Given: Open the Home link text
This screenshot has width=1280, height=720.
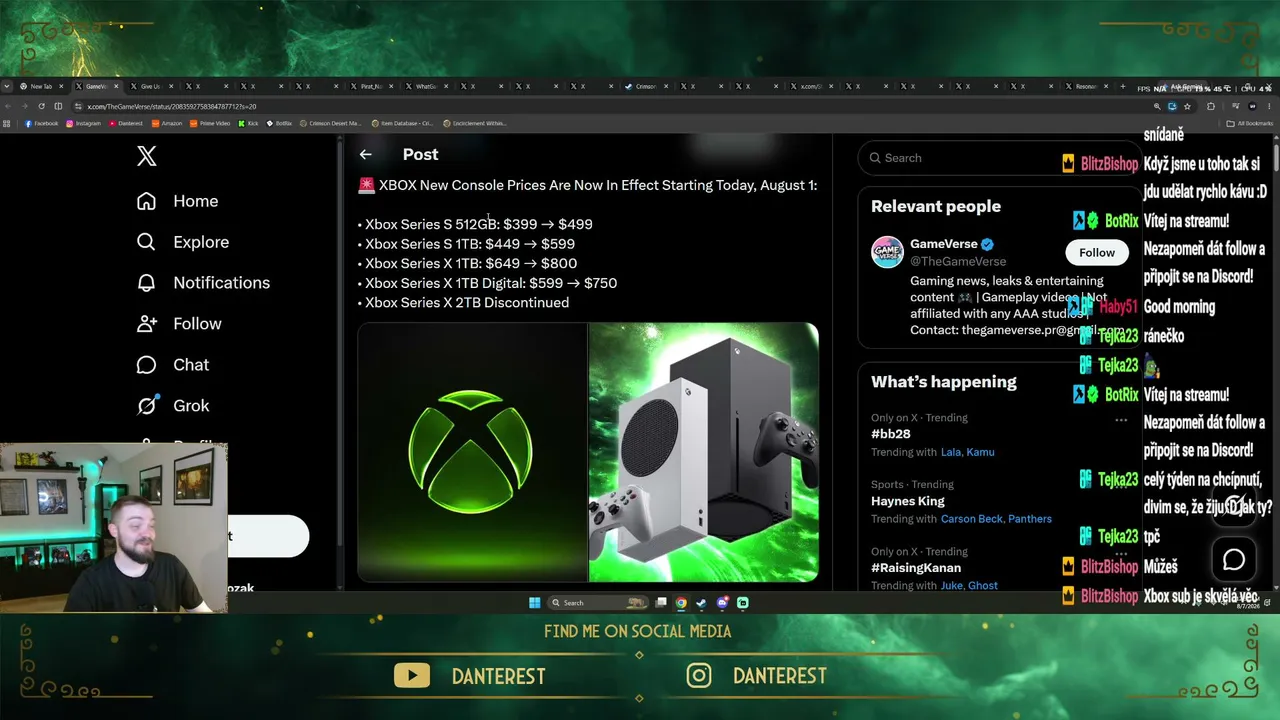Looking at the screenshot, I should (195, 201).
